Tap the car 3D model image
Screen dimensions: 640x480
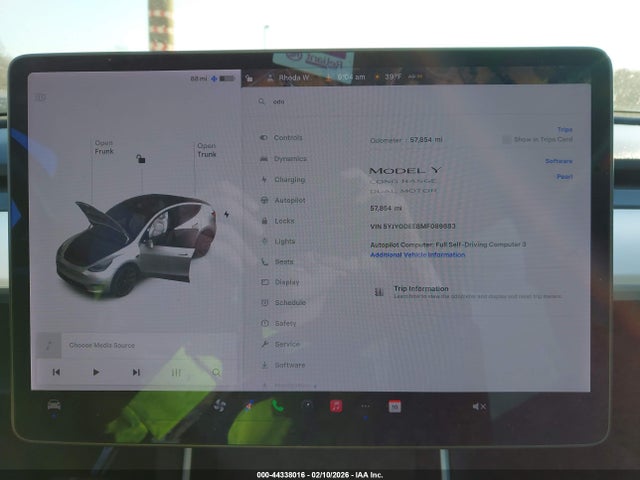[x=136, y=245]
